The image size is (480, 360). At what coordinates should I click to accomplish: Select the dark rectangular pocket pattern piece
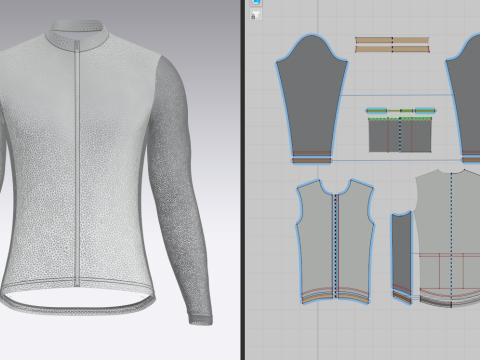point(400,135)
